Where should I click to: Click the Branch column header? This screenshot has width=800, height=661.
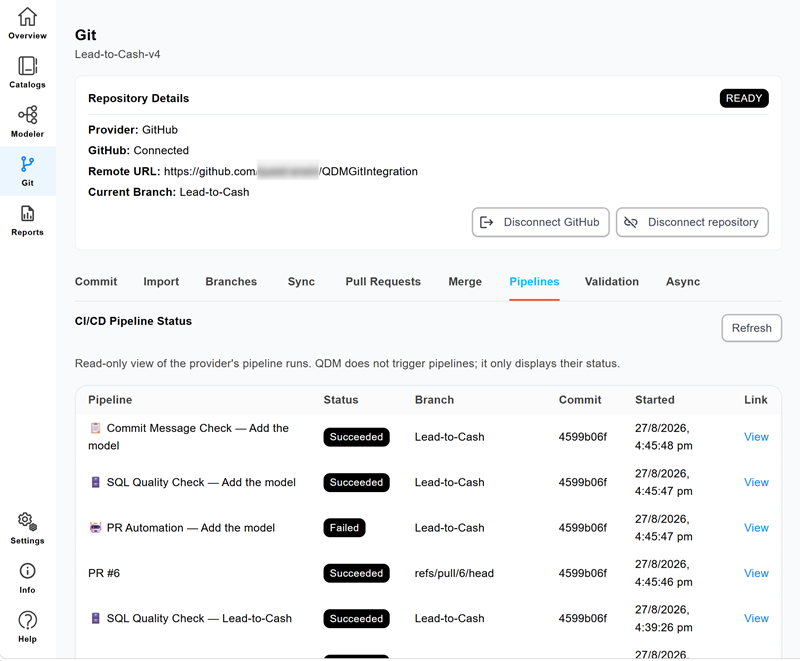click(434, 400)
